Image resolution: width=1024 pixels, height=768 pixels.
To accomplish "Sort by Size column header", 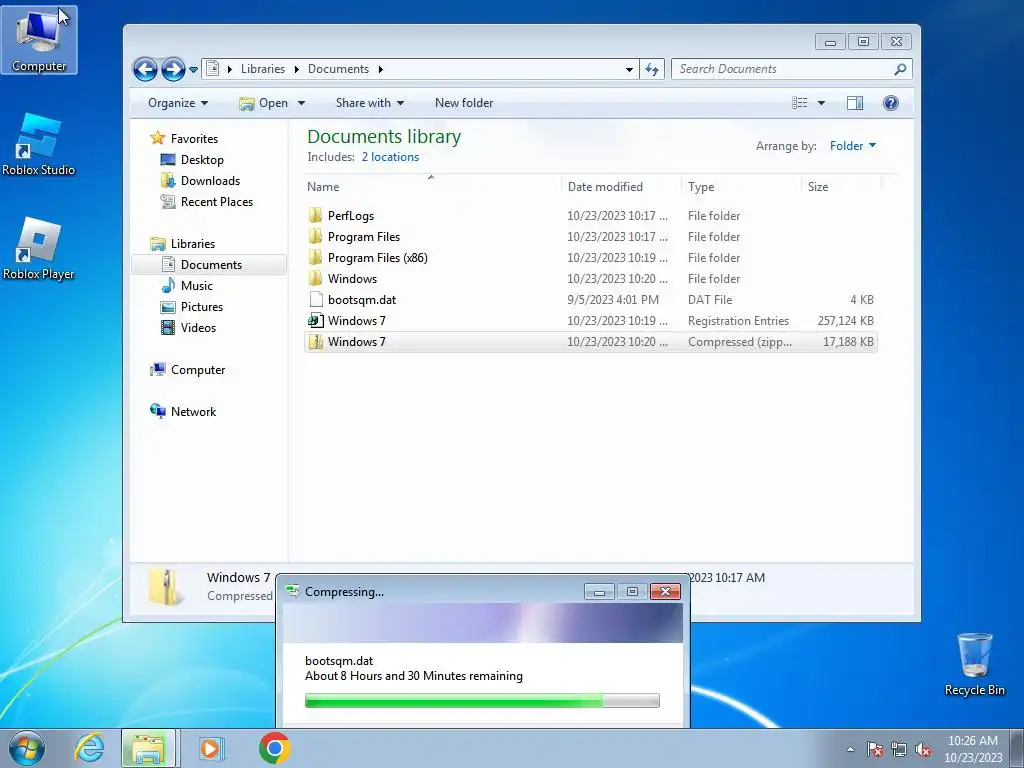I will pos(841,187).
